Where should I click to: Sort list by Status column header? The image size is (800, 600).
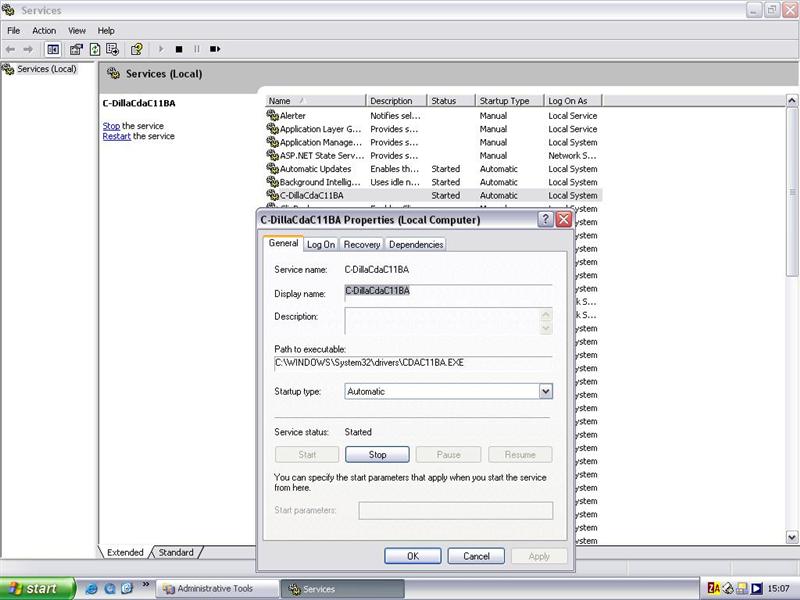pyautogui.click(x=451, y=101)
